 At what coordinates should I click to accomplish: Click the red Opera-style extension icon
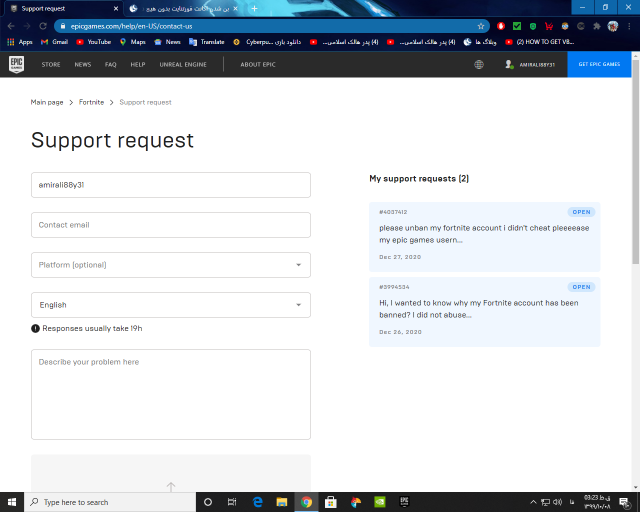coord(501,26)
